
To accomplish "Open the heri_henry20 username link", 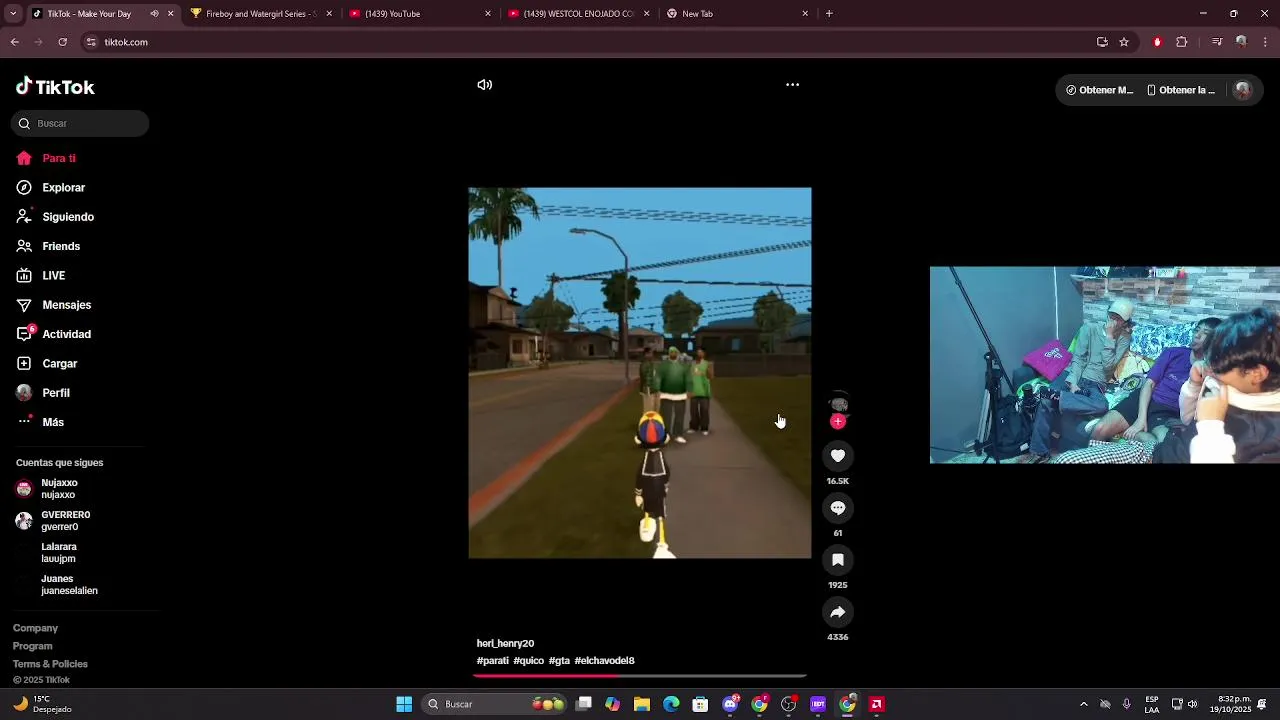I will pos(505,644).
